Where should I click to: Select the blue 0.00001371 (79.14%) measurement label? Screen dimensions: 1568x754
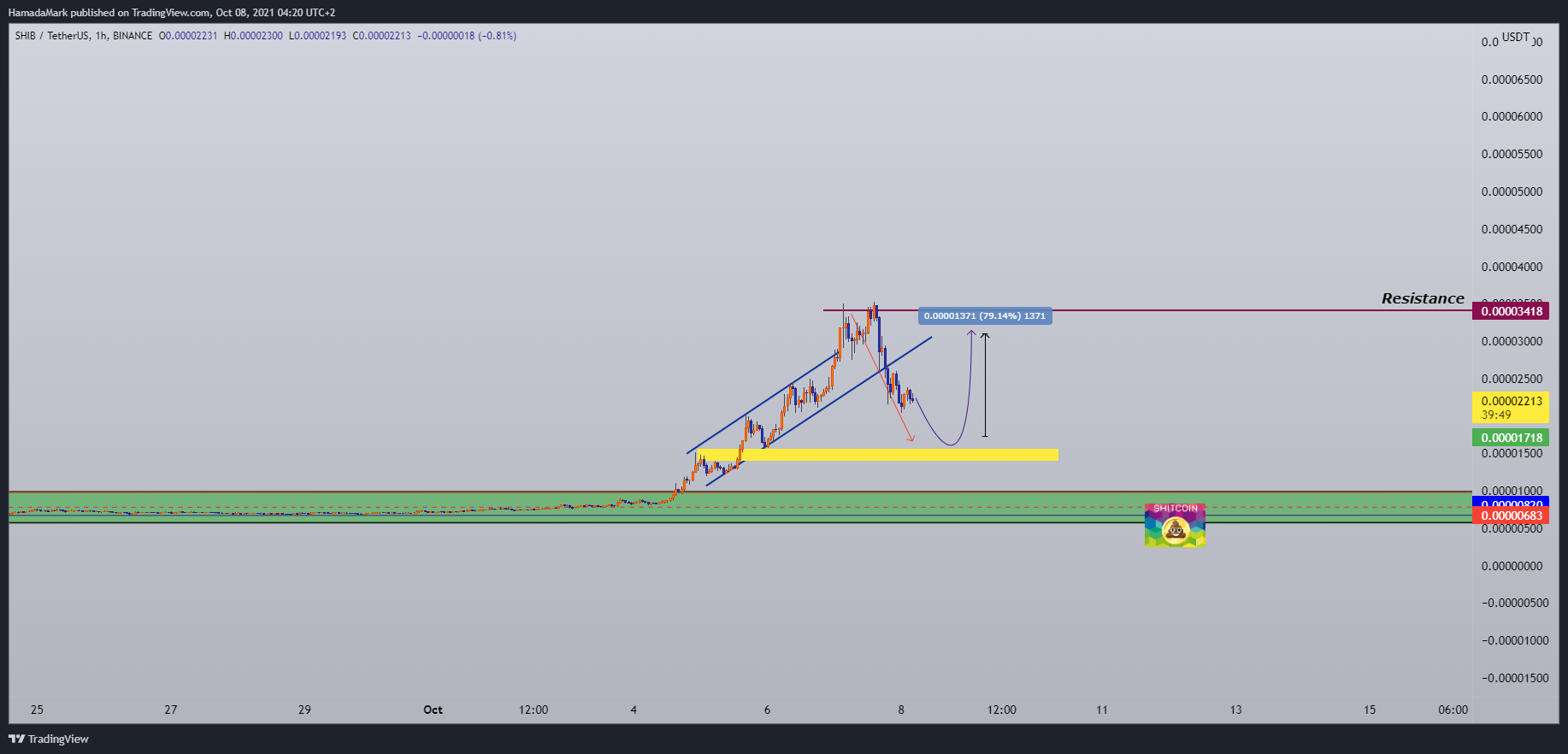(x=985, y=316)
